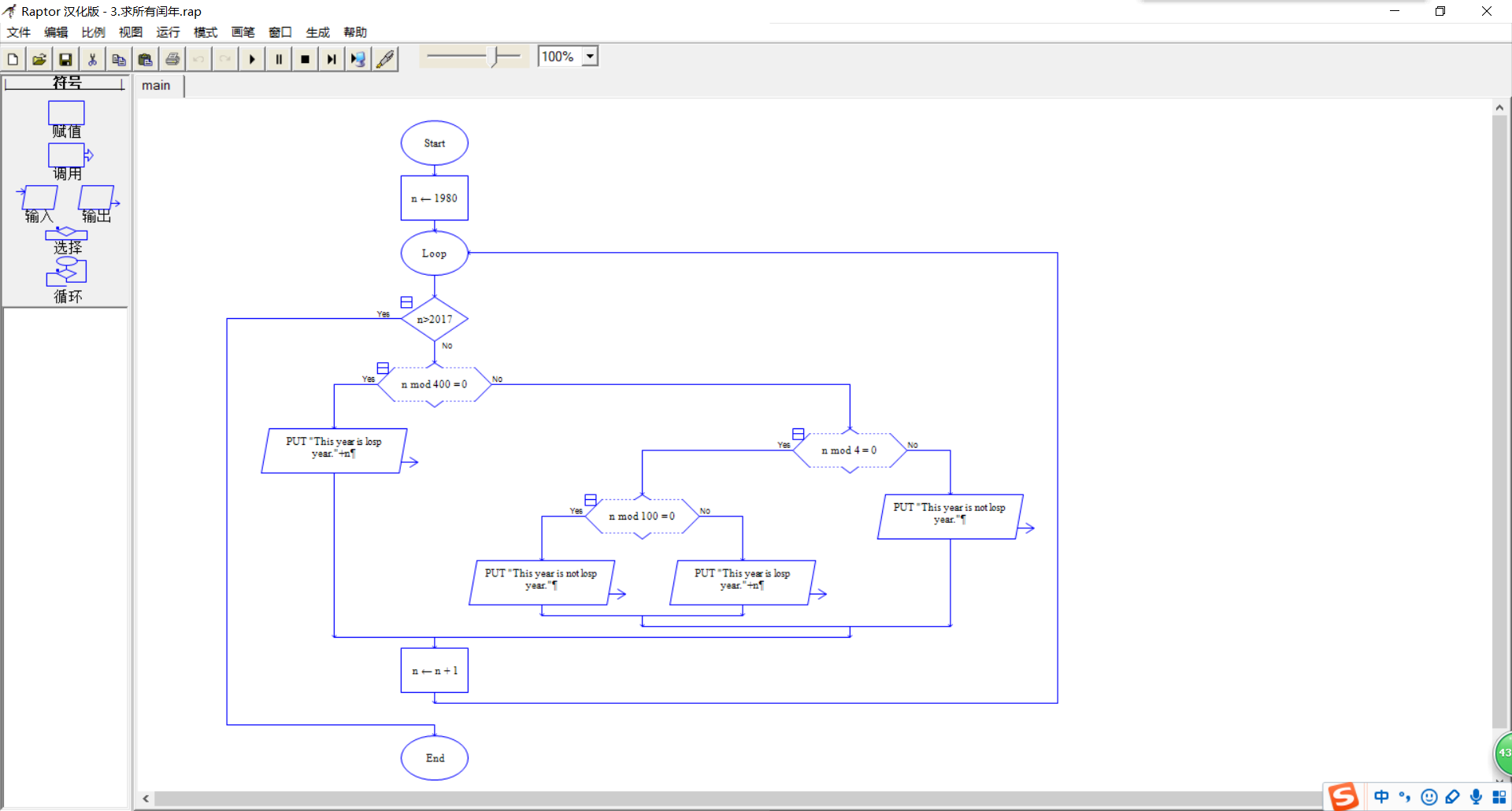The height and width of the screenshot is (811, 1512).
Task: Click the Copy toolbar icon
Action: coord(119,59)
